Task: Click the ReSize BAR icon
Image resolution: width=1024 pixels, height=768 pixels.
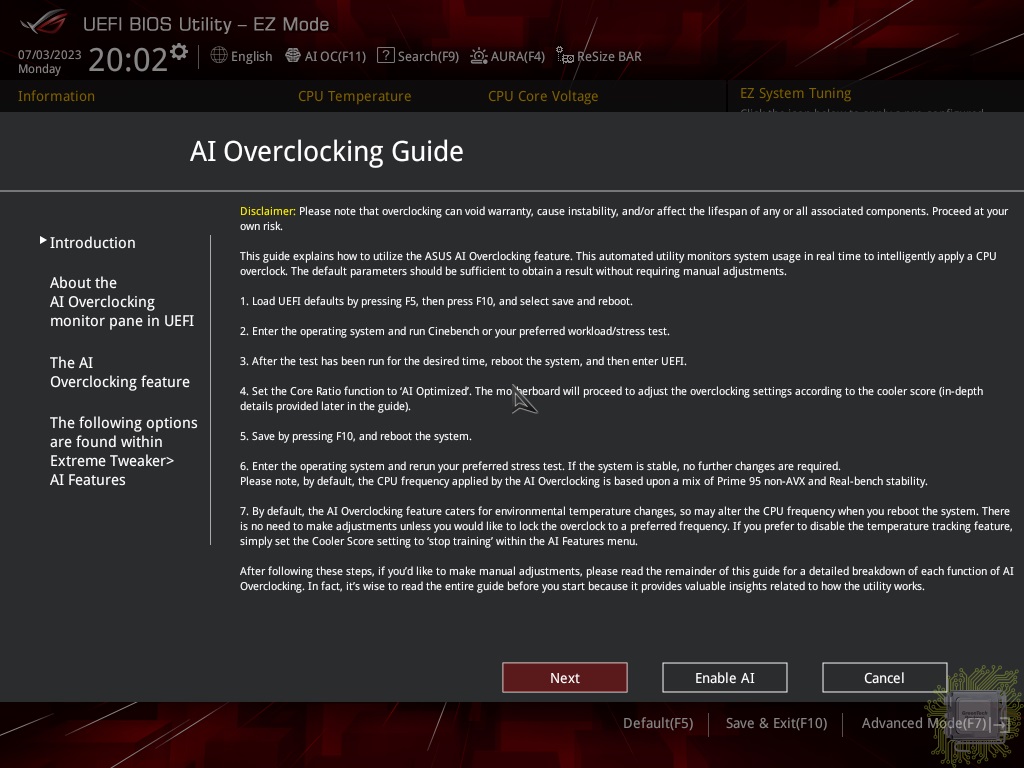Action: point(565,56)
